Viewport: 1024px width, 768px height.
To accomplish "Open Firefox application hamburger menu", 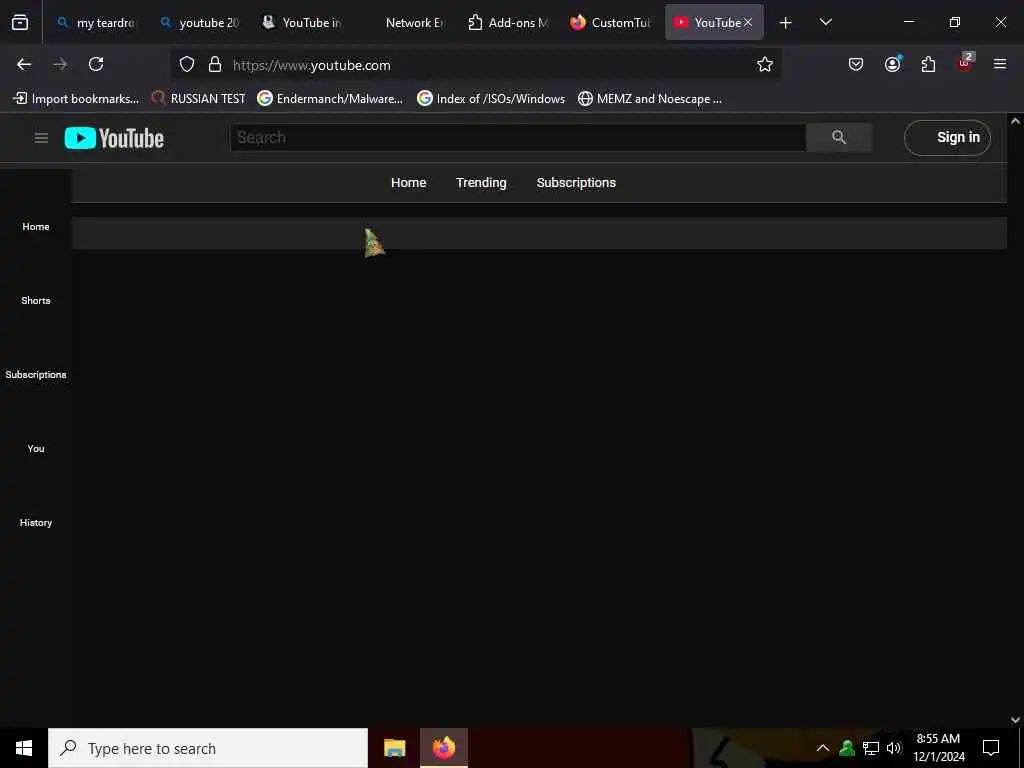I will [1000, 64].
